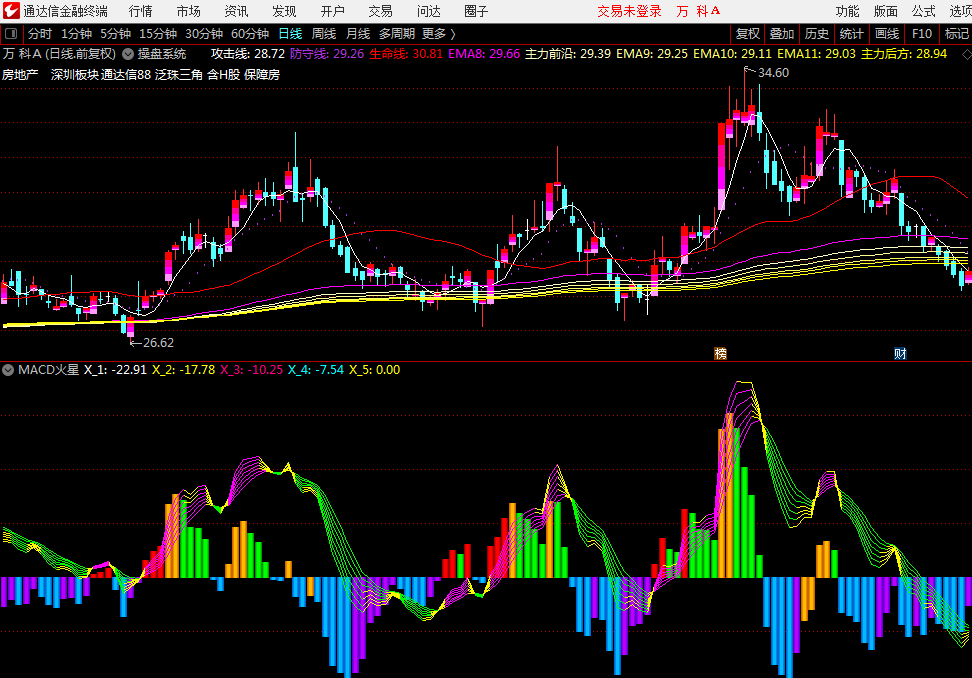
Task: Open the 功能 menu
Action: point(847,11)
